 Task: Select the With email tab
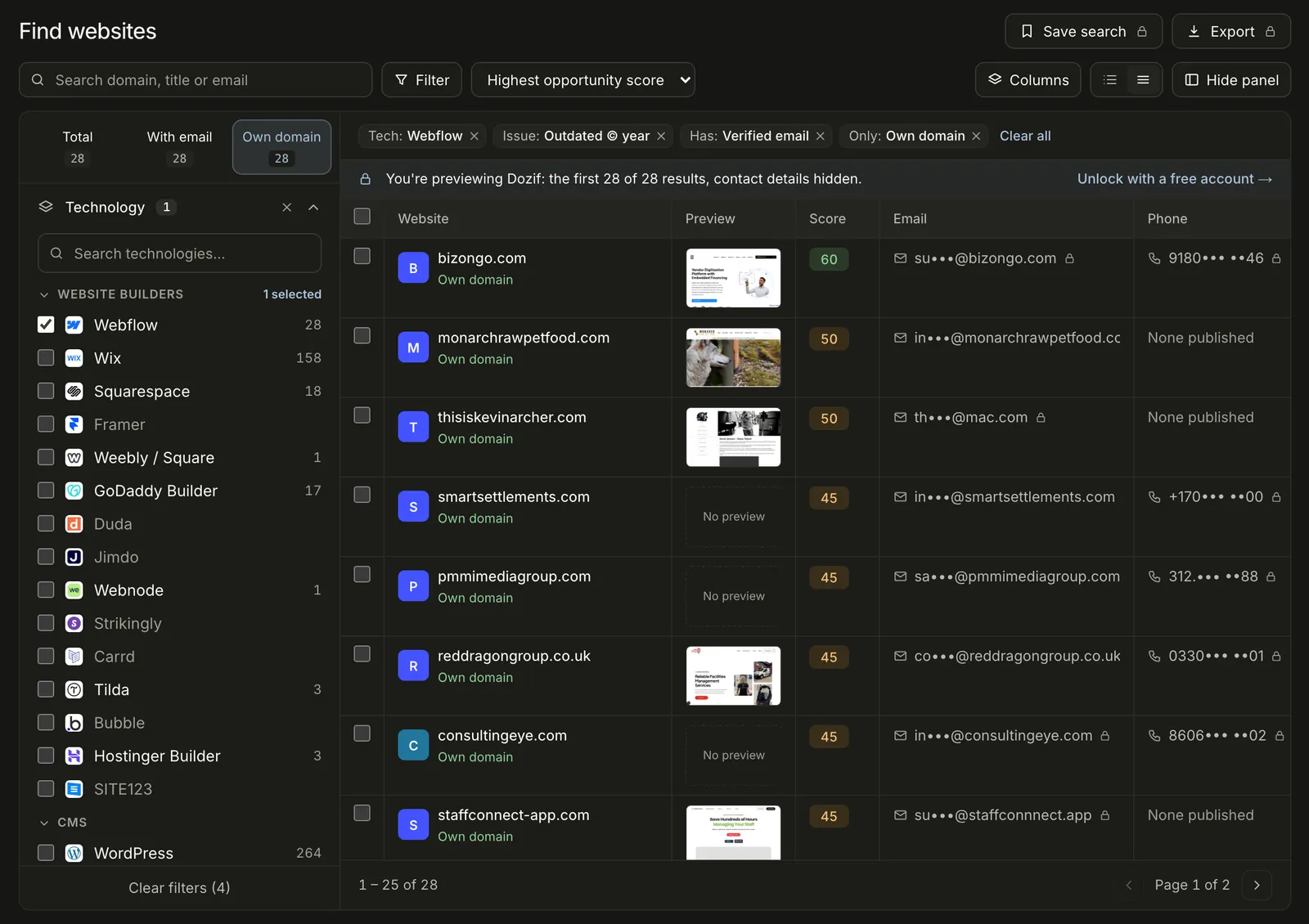179,147
